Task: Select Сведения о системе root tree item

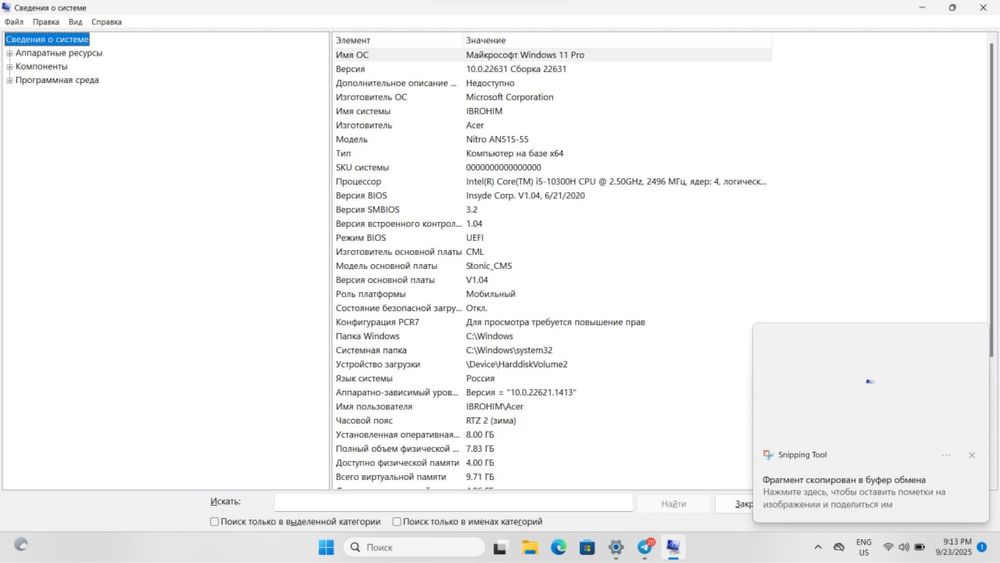Action: (47, 40)
